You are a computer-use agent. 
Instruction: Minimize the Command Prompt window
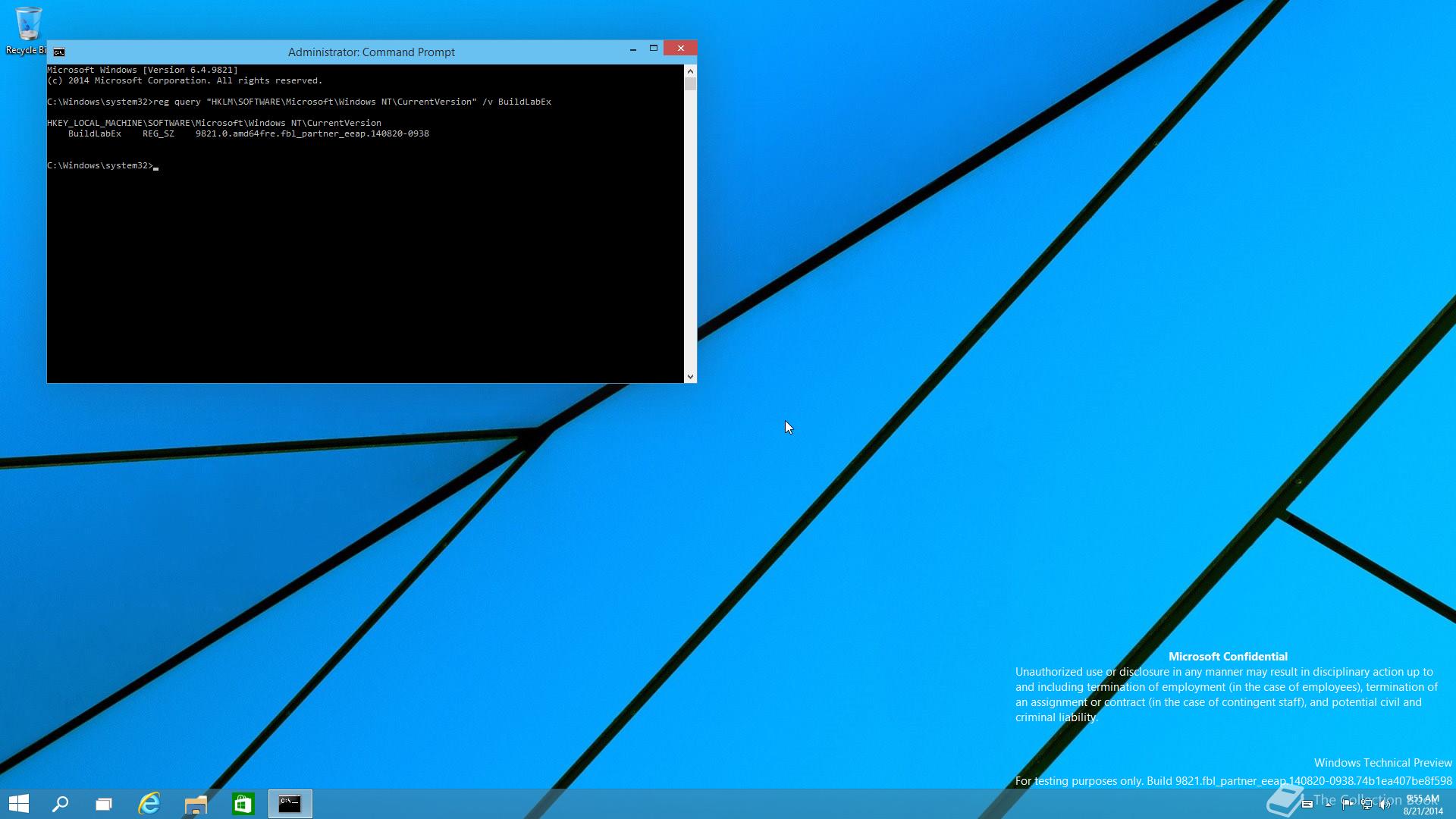(x=632, y=49)
